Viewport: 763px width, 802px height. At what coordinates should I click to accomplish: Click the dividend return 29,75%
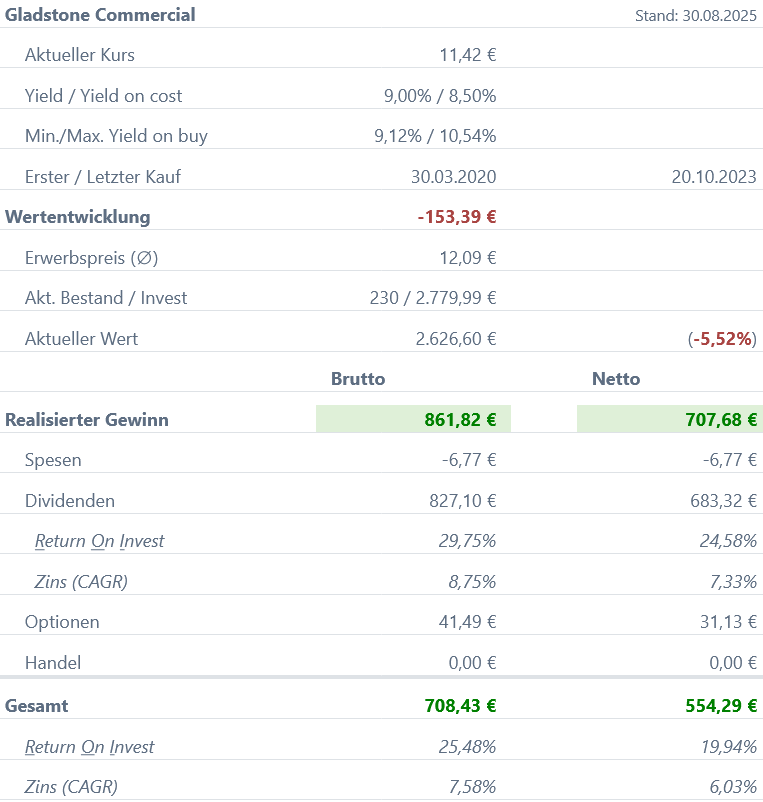(467, 541)
